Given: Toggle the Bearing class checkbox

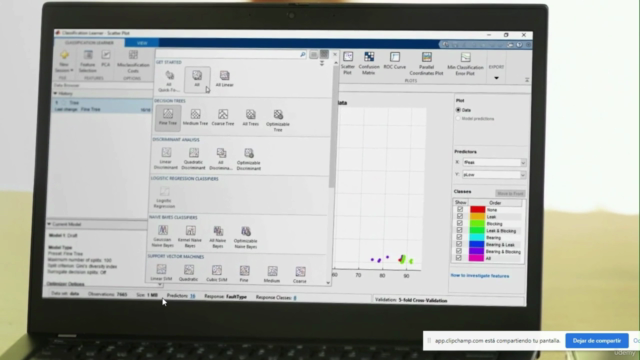Looking at the screenshot, I should click(x=459, y=237).
